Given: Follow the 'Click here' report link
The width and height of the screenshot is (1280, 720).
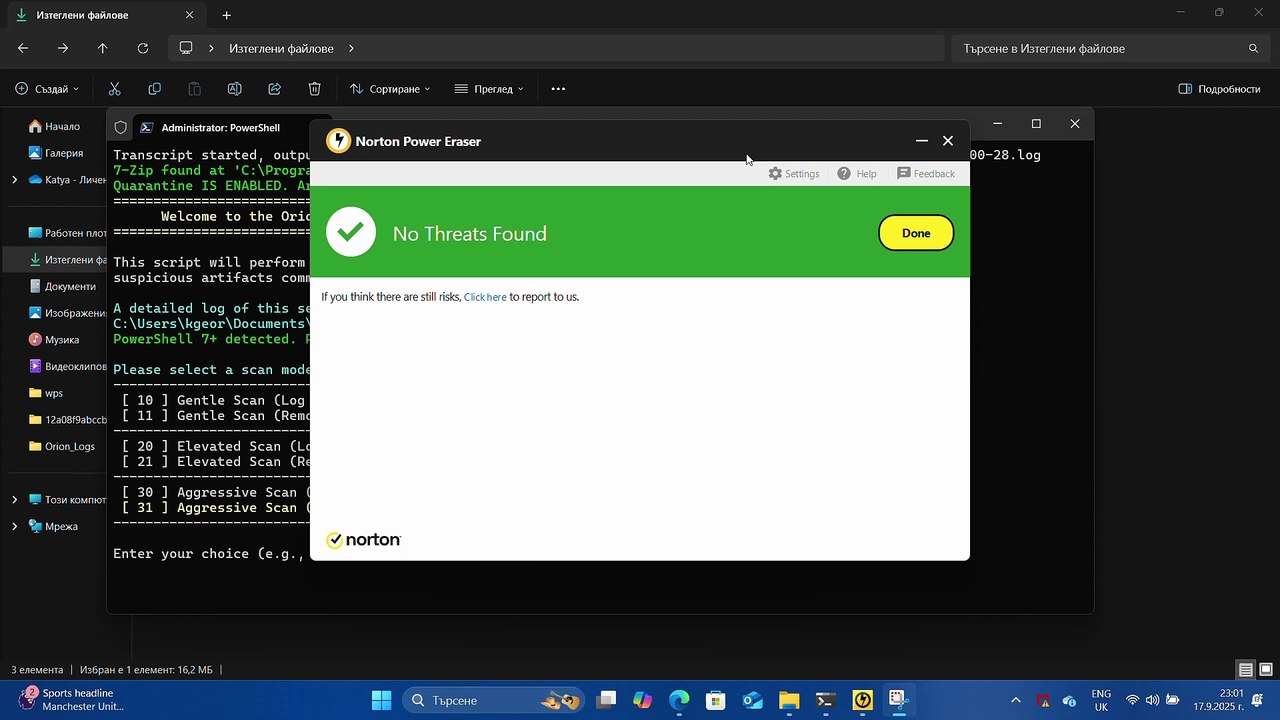Looking at the screenshot, I should point(485,297).
